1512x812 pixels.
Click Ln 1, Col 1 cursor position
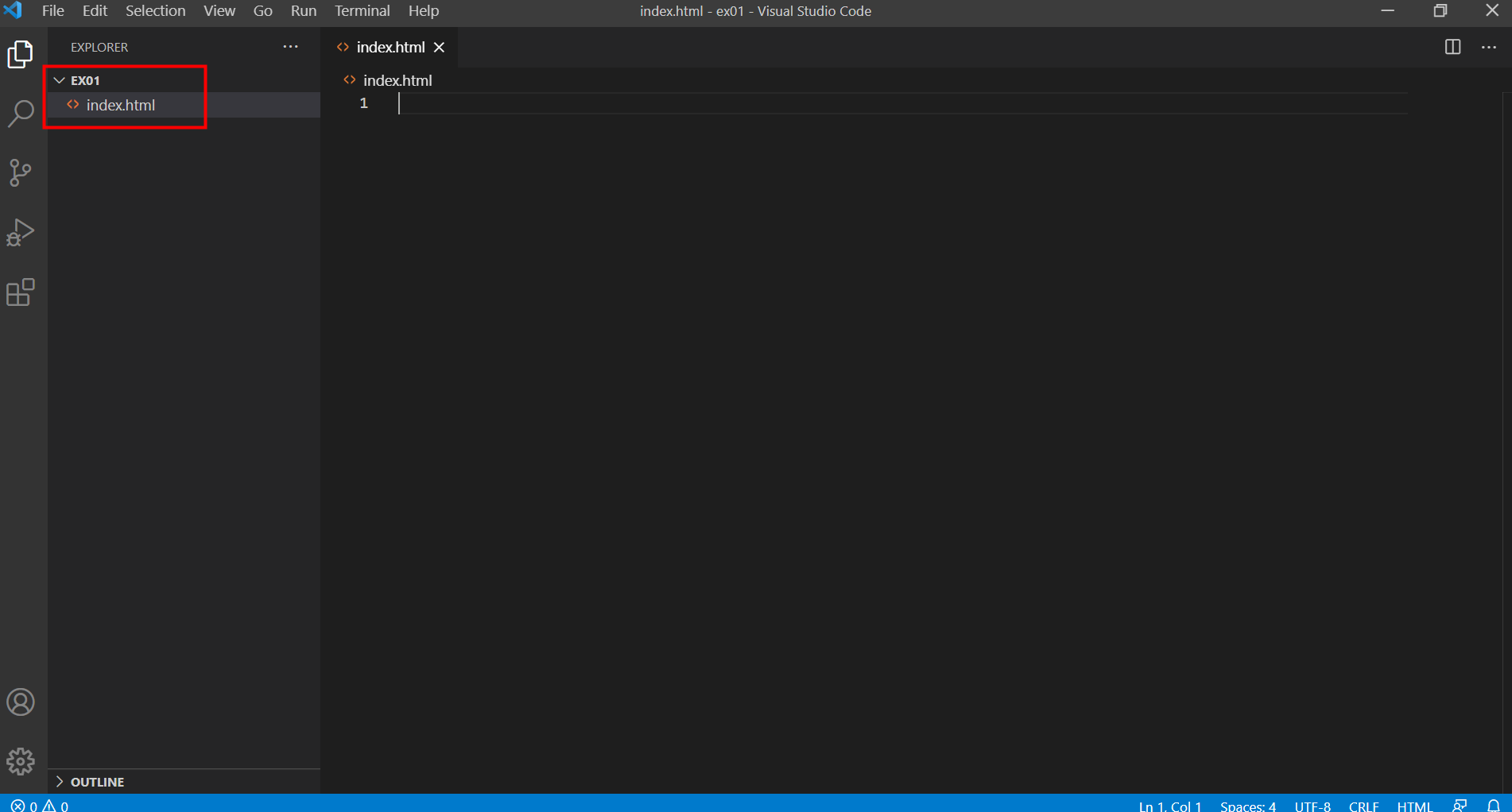coord(1169,805)
